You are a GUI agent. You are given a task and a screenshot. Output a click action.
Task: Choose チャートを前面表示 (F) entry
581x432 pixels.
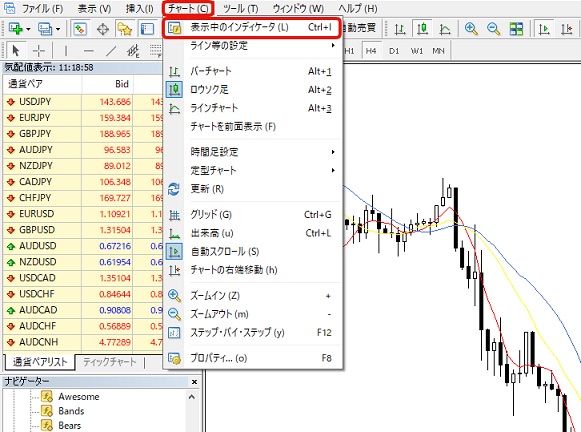(x=252, y=127)
